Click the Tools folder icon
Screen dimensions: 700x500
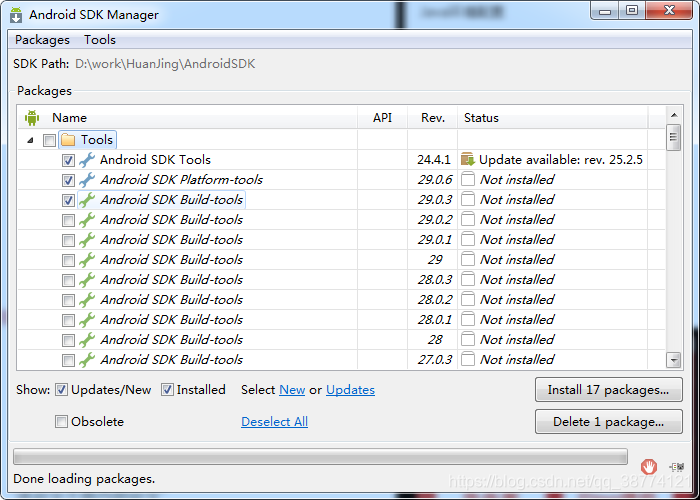pos(68,140)
